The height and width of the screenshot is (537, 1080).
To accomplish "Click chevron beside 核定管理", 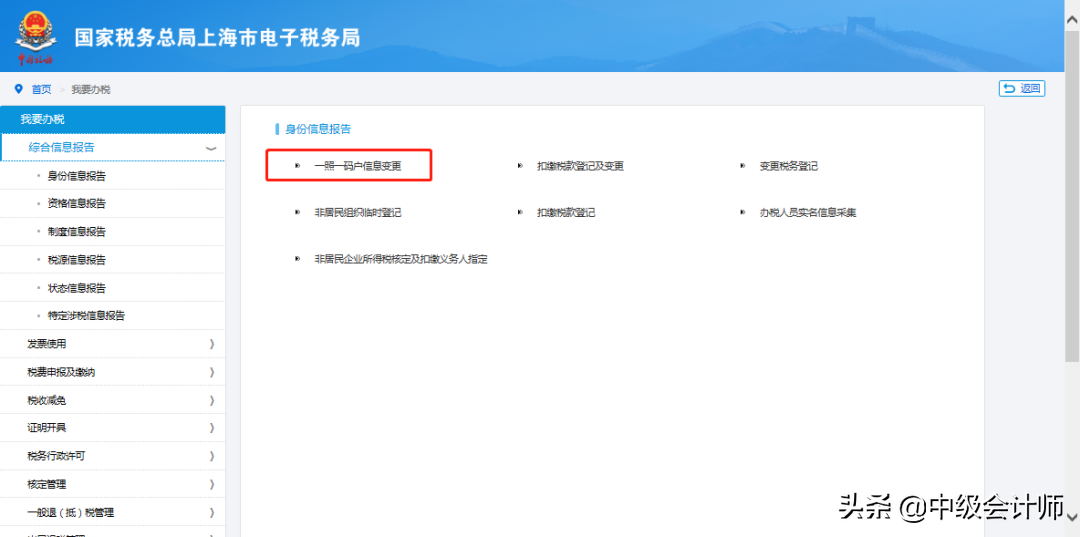I will pos(212,484).
